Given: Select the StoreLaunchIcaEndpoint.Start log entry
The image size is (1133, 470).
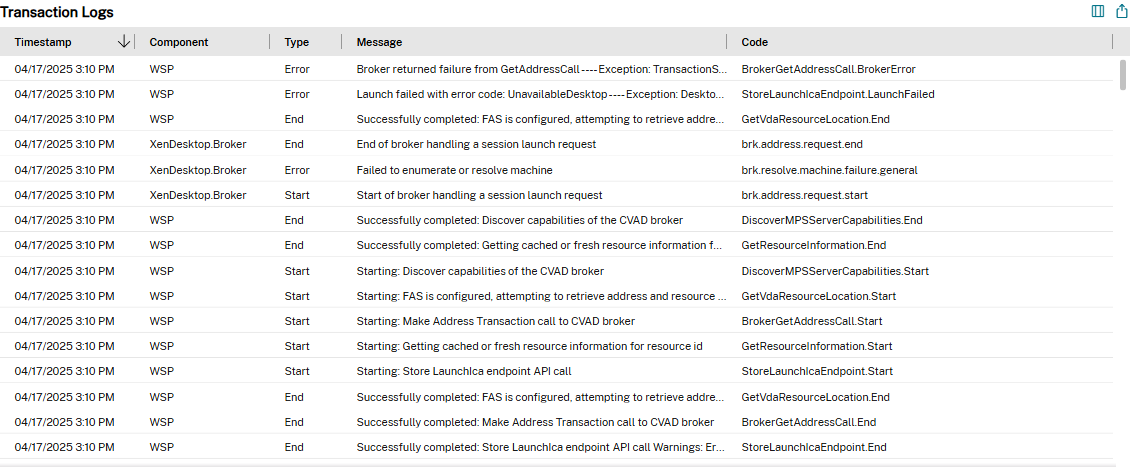Looking at the screenshot, I should (817, 371).
